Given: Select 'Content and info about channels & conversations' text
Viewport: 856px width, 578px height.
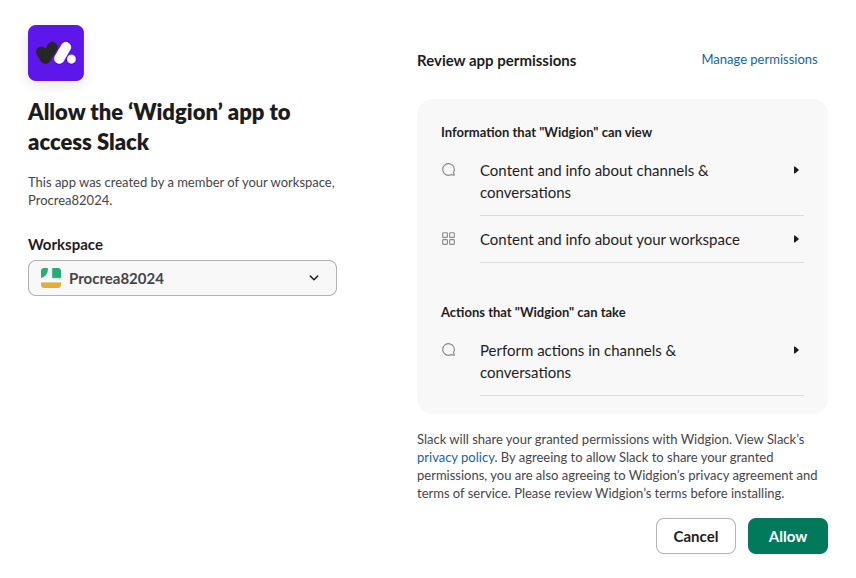Looking at the screenshot, I should (594, 181).
